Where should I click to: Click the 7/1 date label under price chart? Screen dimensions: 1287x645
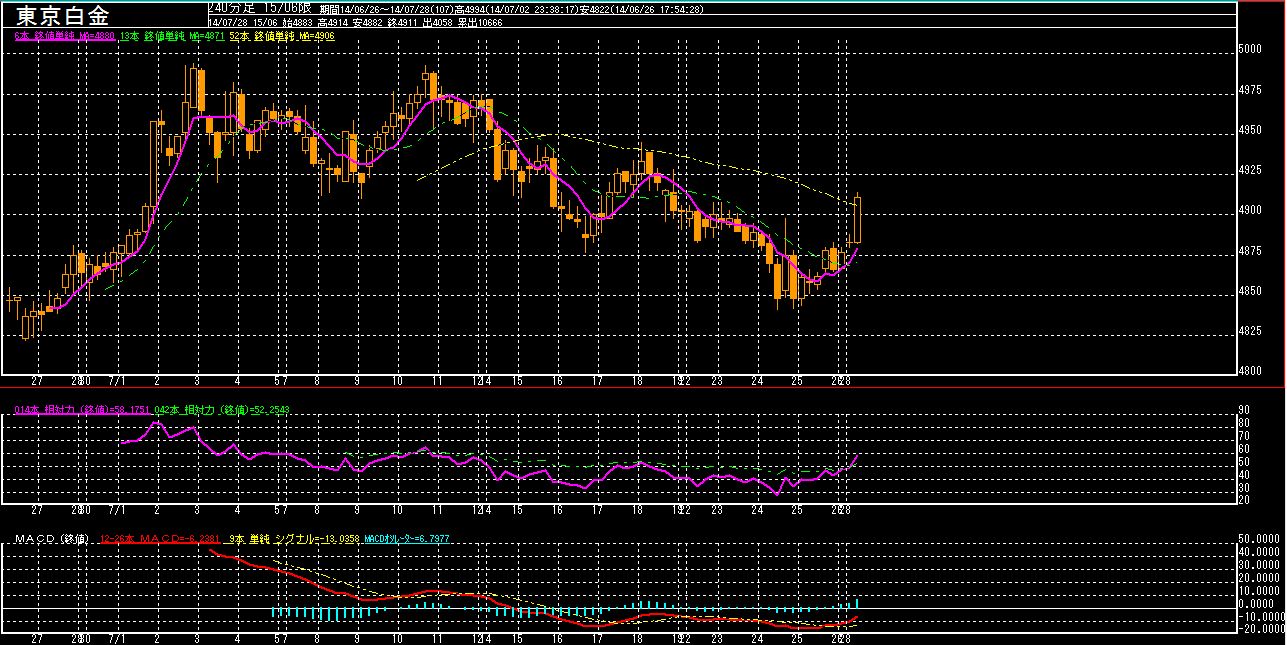115,381
